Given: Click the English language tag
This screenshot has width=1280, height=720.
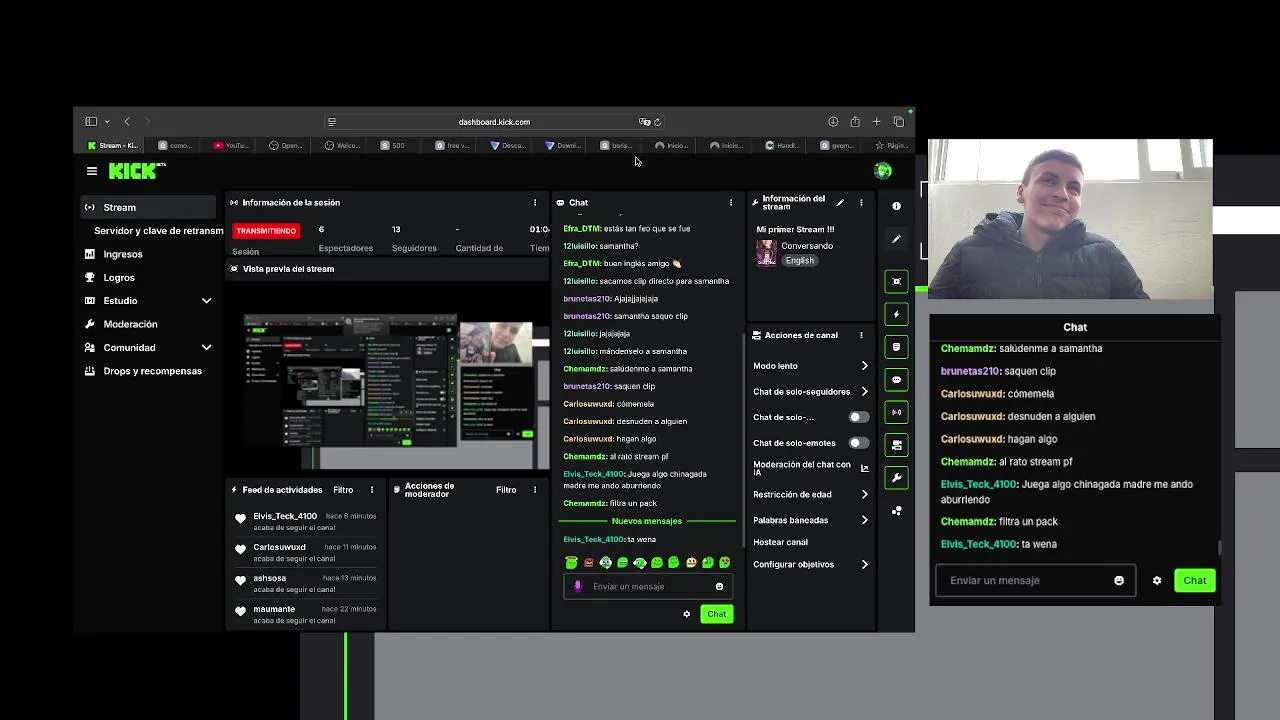Looking at the screenshot, I should coord(799,260).
